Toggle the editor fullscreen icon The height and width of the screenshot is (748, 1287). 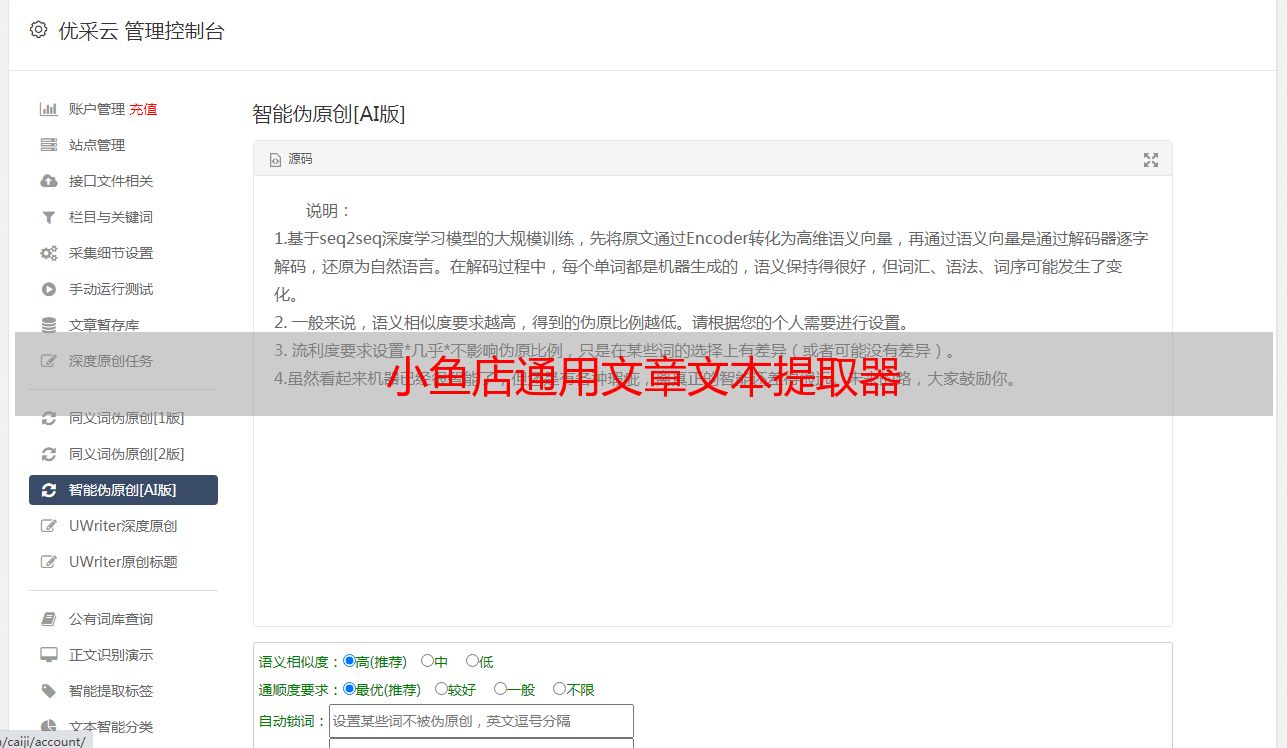(1151, 160)
